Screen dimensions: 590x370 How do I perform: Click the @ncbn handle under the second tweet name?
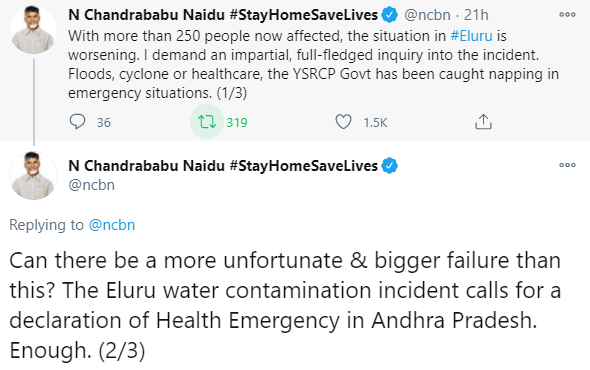pos(91,185)
